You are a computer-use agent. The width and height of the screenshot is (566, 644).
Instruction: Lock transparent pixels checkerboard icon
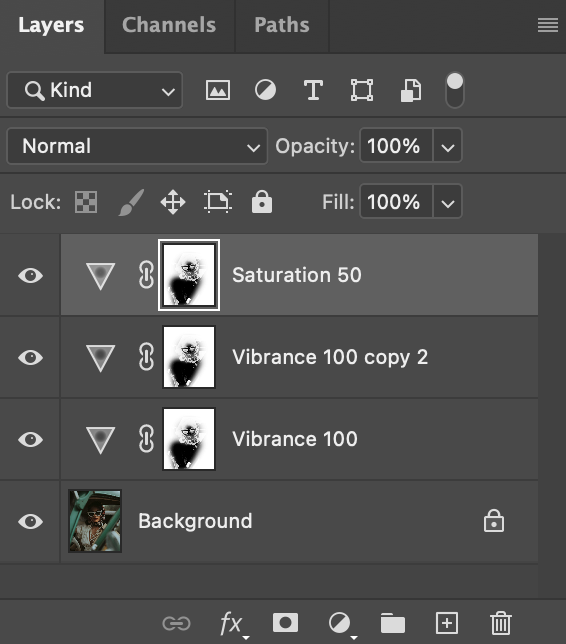pos(86,202)
